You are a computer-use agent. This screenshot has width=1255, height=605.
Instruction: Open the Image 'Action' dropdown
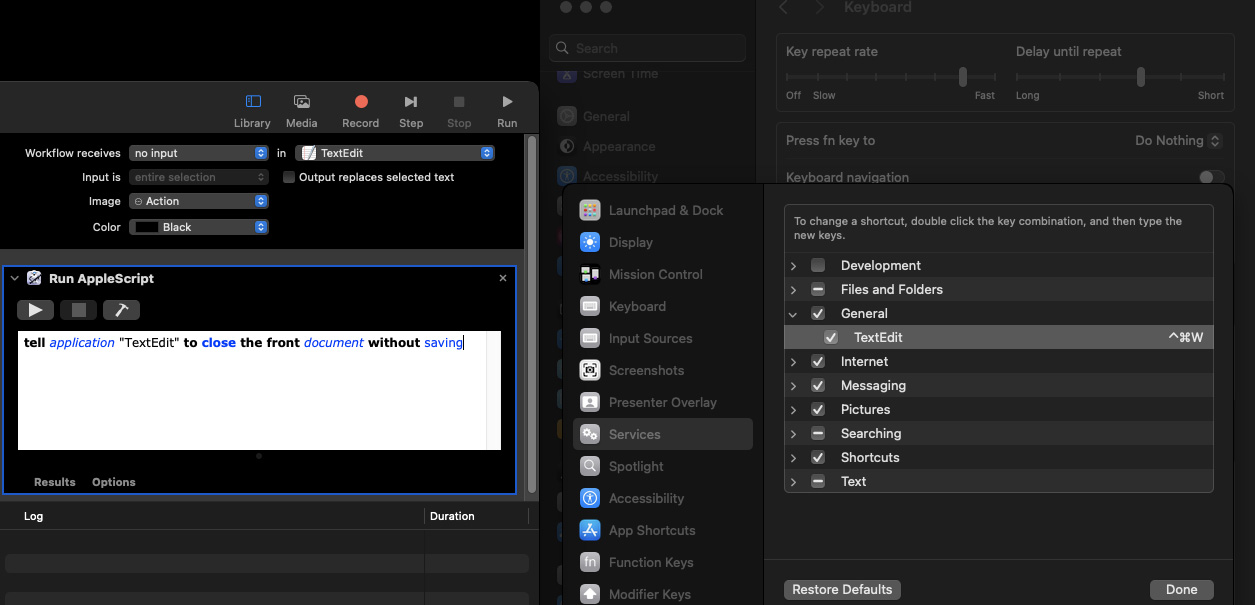199,201
